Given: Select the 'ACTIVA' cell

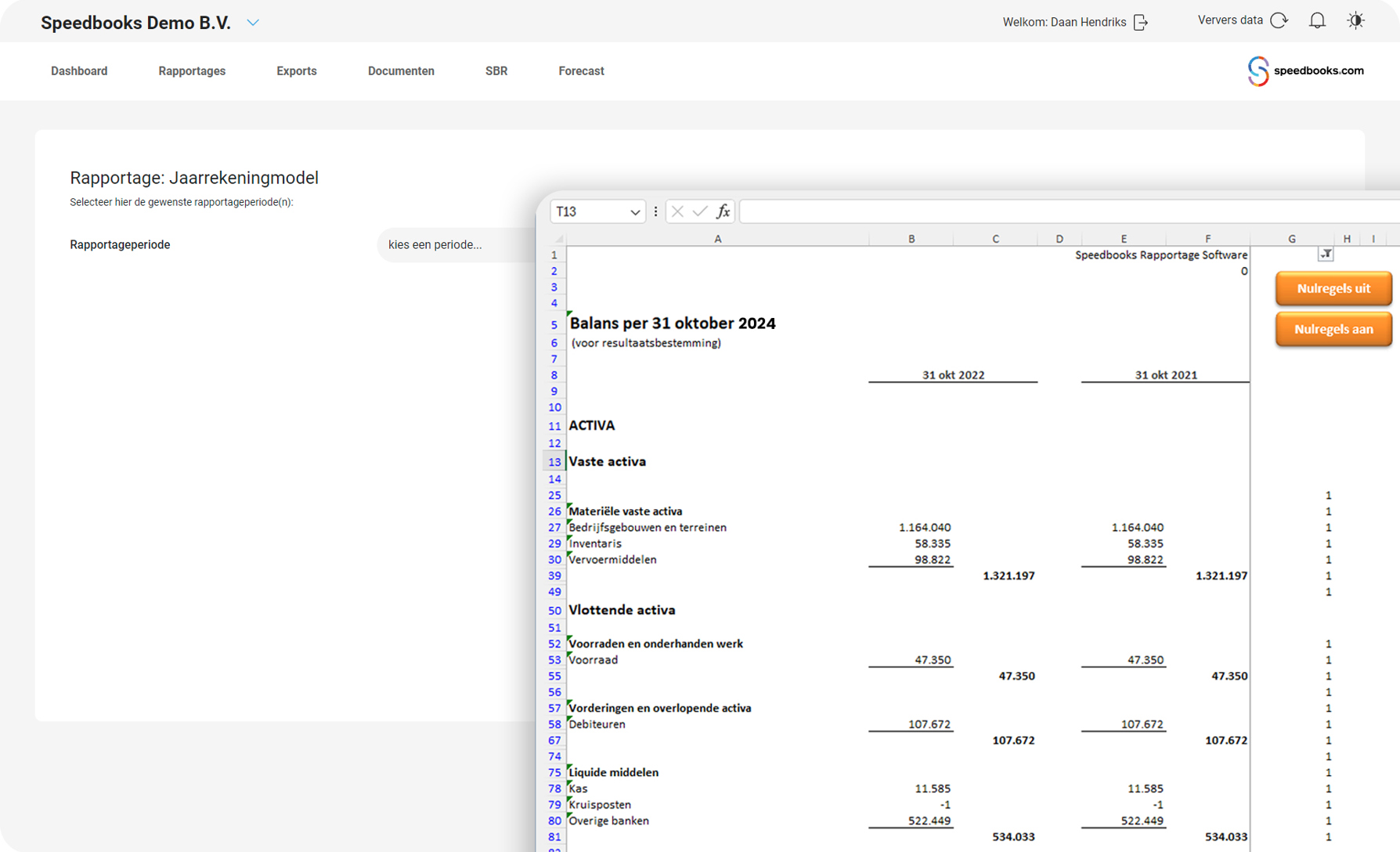Looking at the screenshot, I should [592, 425].
